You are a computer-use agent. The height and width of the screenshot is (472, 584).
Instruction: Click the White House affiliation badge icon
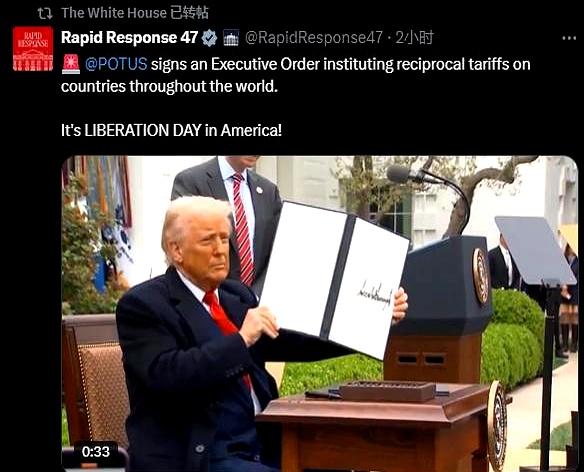click(231, 38)
